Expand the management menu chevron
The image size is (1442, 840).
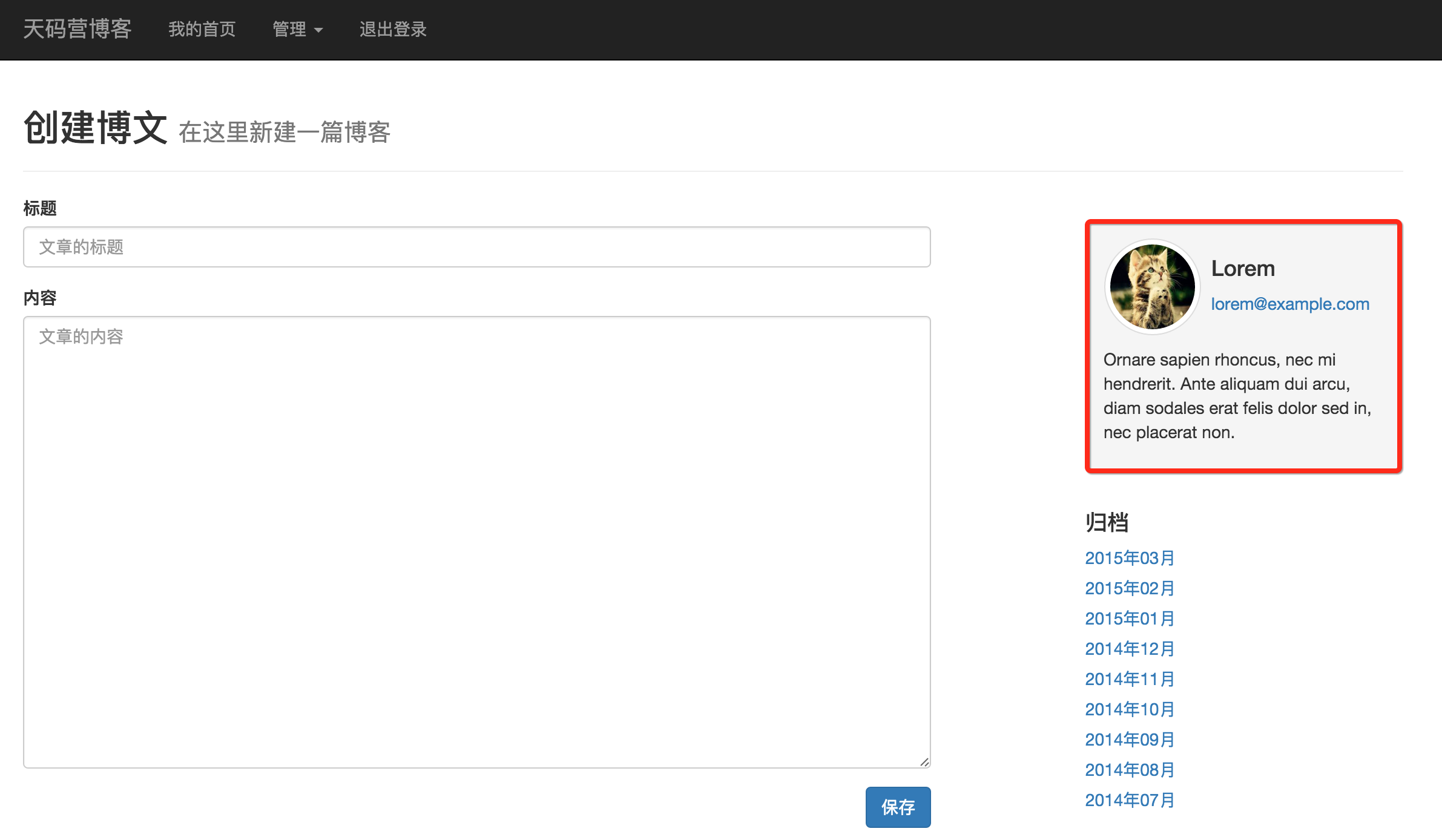coord(320,30)
